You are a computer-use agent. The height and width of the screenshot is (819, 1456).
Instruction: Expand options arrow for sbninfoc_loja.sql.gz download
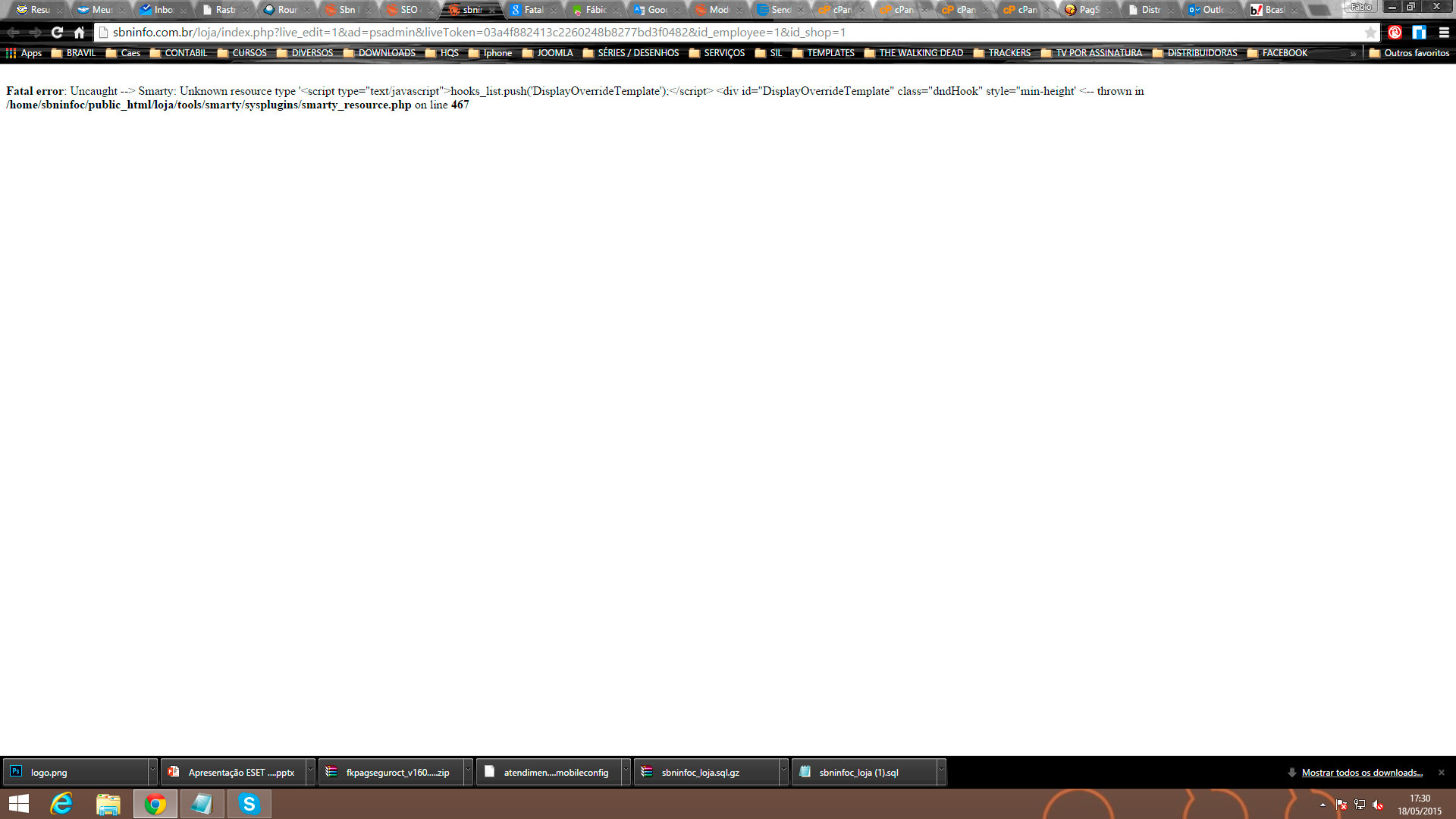(783, 772)
